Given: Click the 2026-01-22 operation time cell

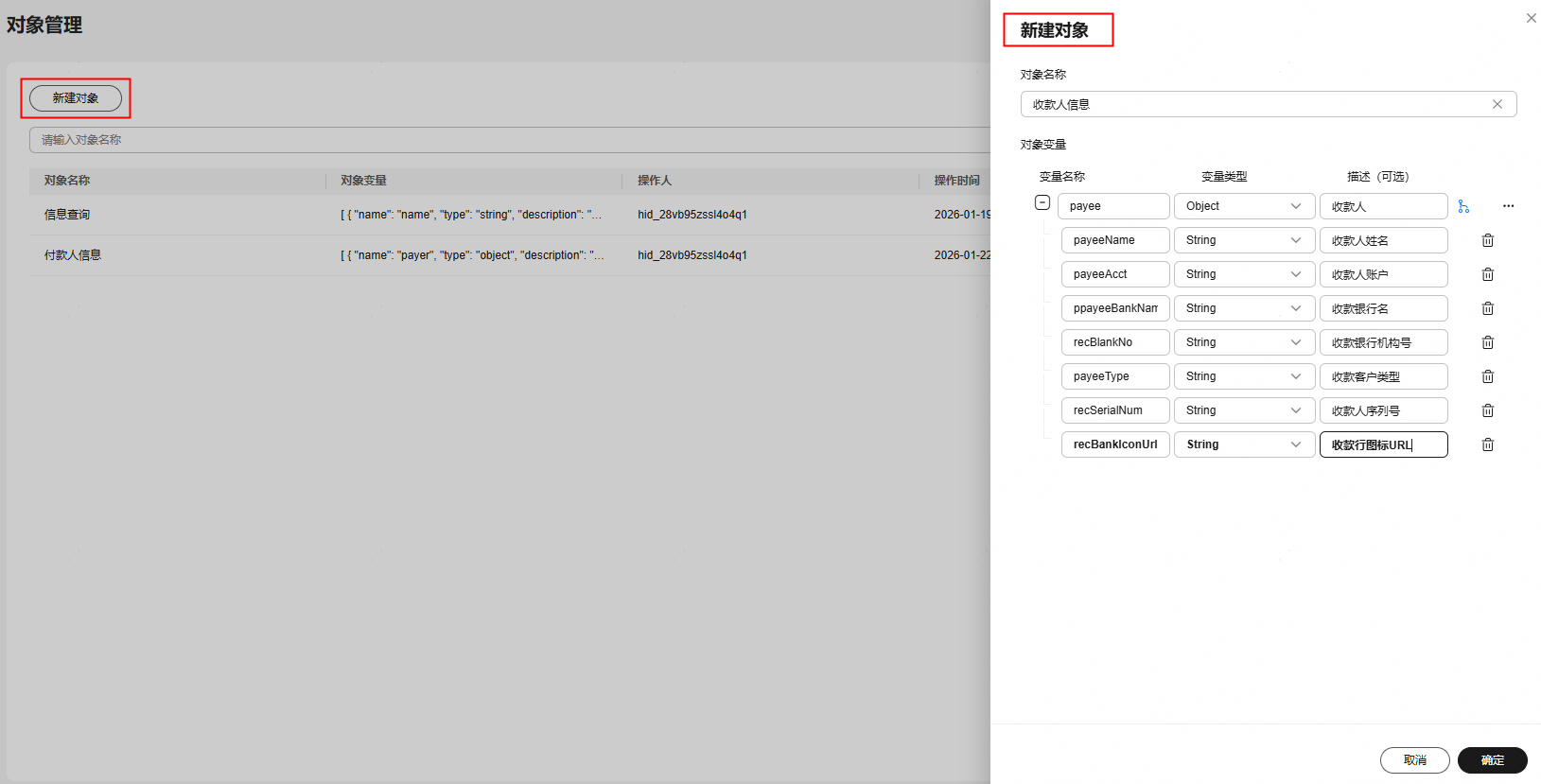Looking at the screenshot, I should click(x=962, y=255).
